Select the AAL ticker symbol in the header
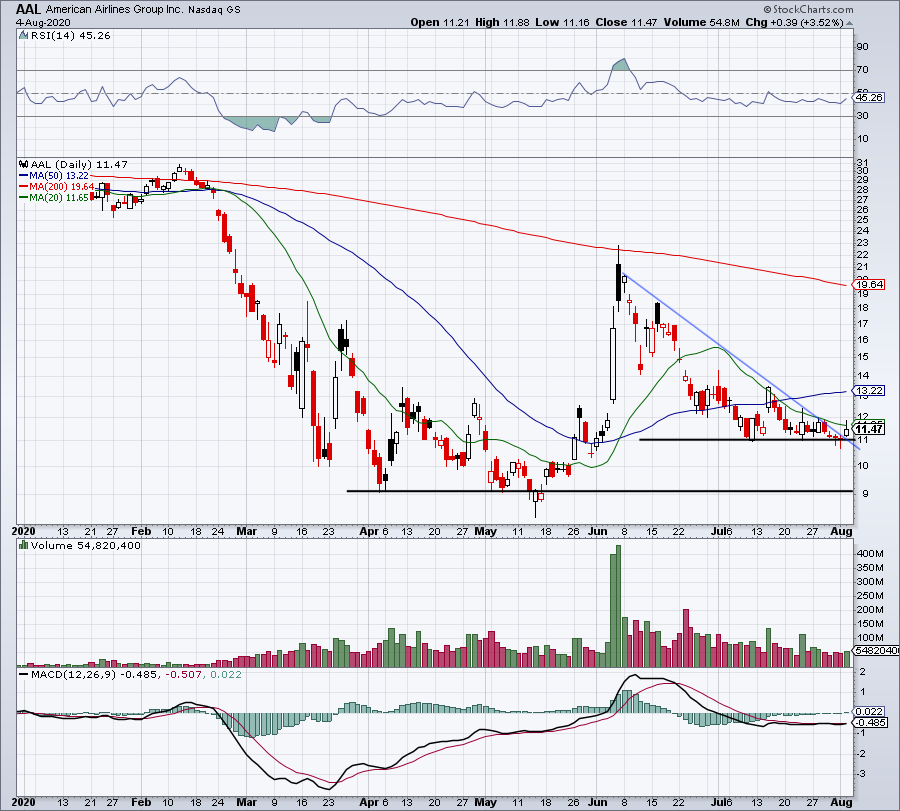Viewport: 900px width, 811px height. pyautogui.click(x=28, y=9)
